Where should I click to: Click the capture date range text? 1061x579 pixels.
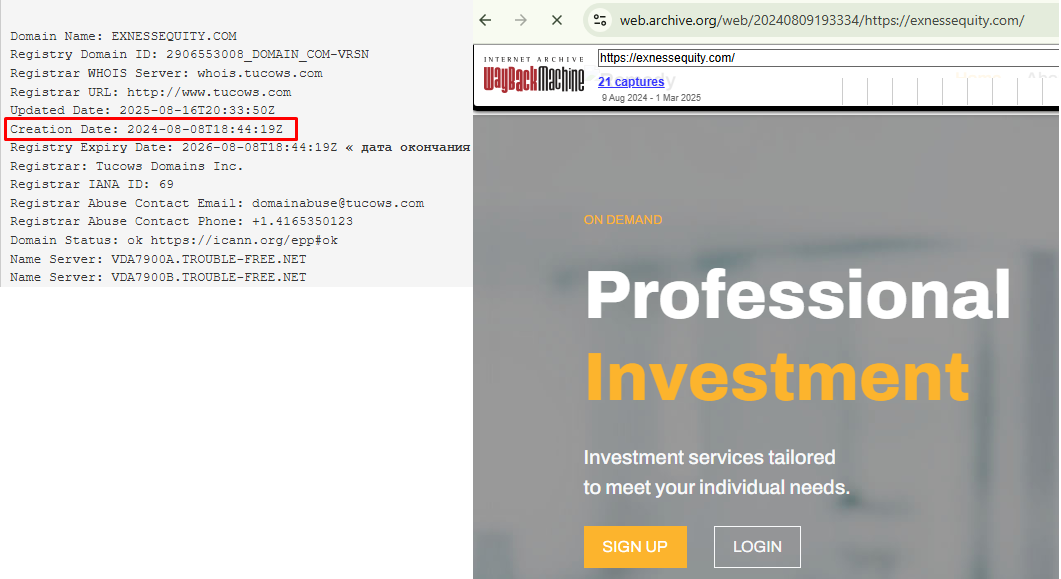point(651,98)
